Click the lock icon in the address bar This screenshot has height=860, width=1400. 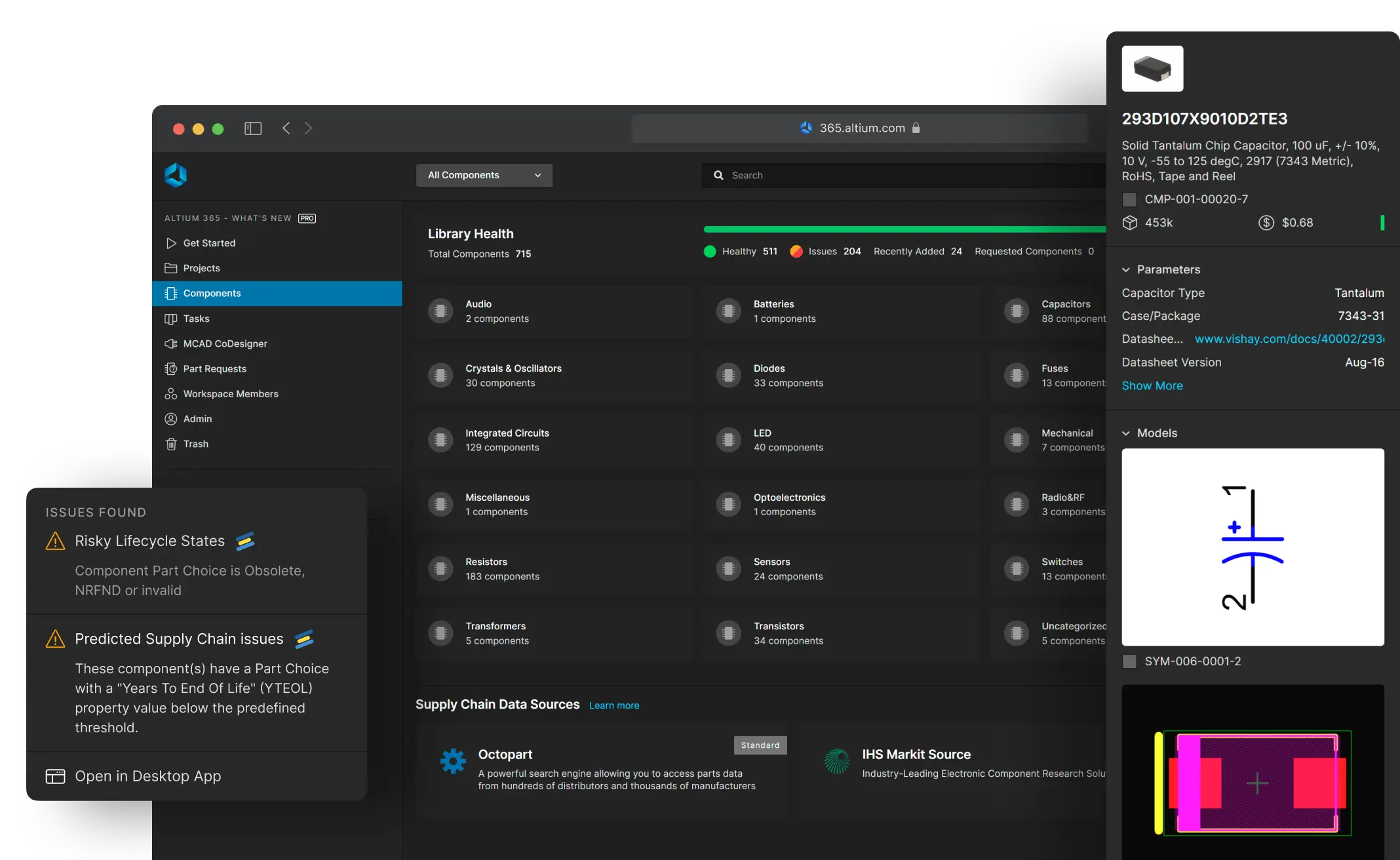tap(916, 128)
